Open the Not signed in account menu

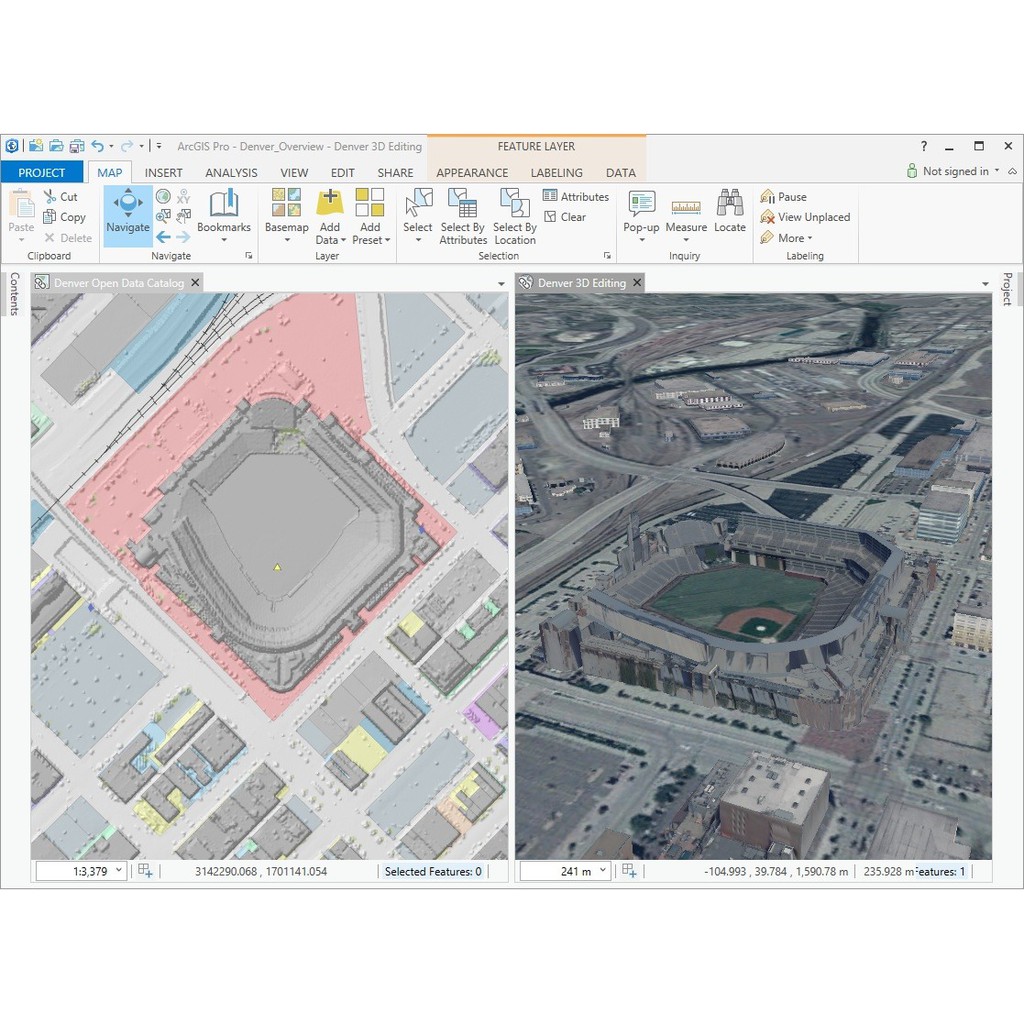pyautogui.click(x=954, y=171)
